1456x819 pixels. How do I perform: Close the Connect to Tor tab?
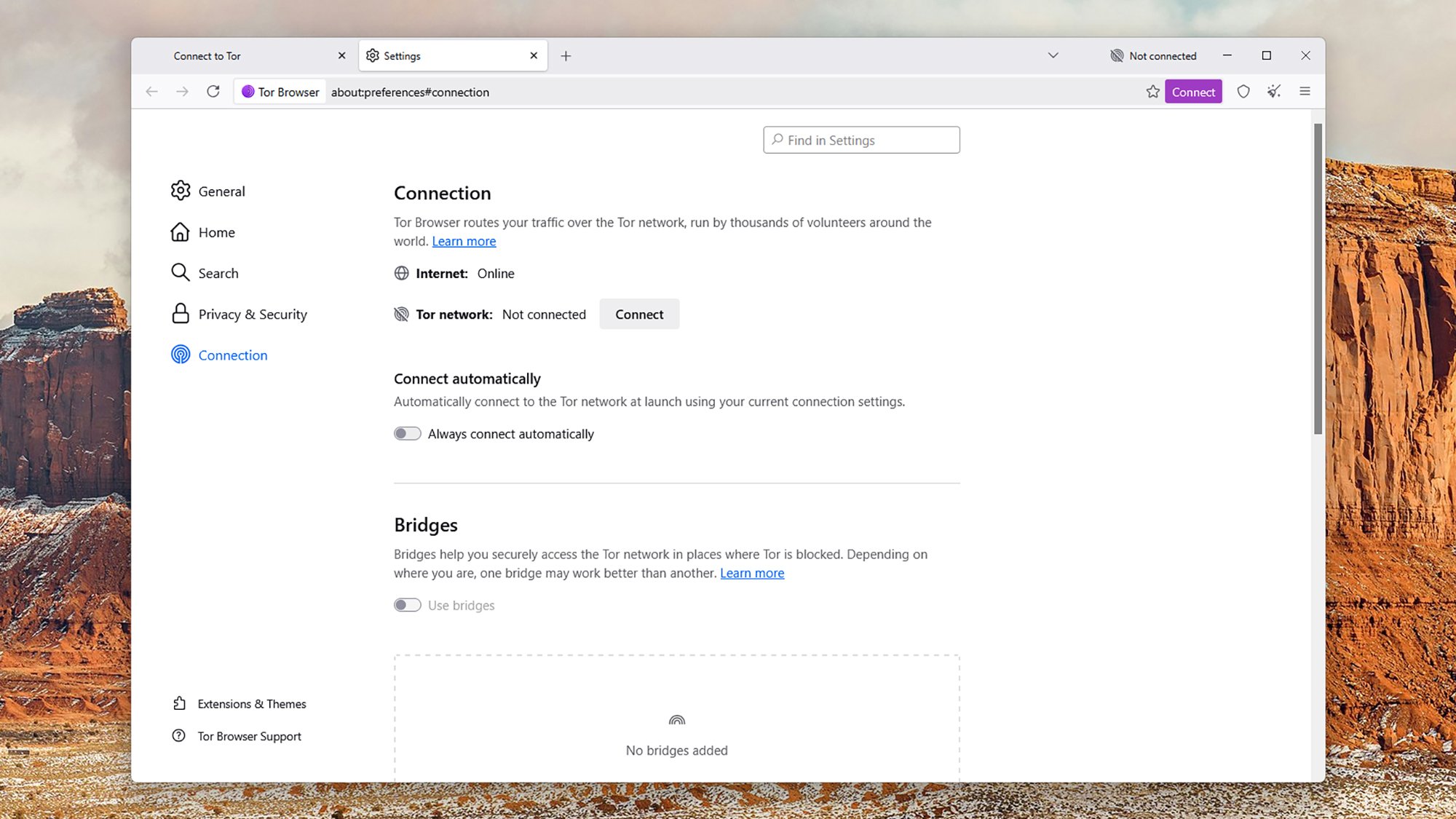click(342, 56)
